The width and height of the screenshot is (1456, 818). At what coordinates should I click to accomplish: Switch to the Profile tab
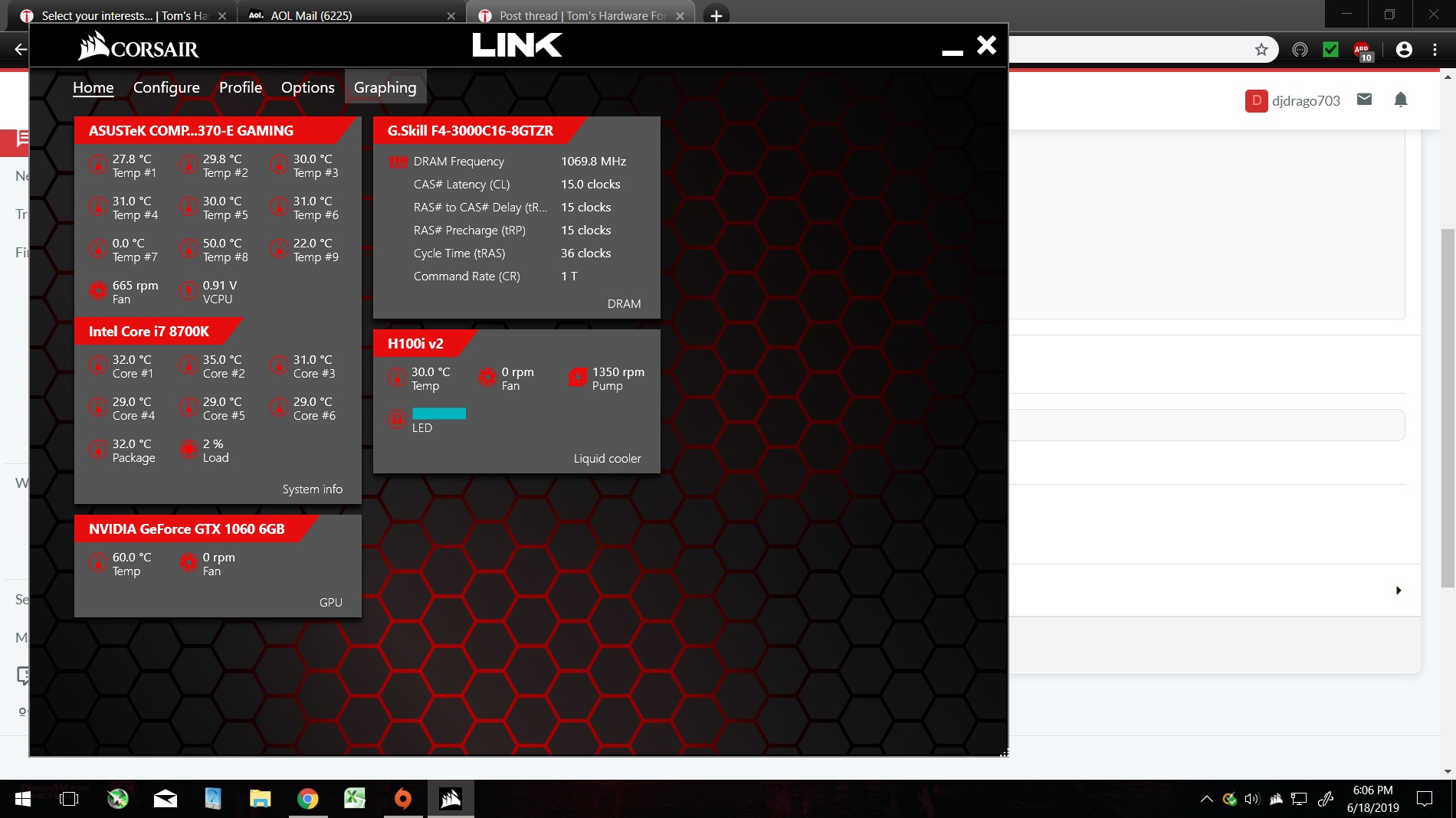click(241, 87)
